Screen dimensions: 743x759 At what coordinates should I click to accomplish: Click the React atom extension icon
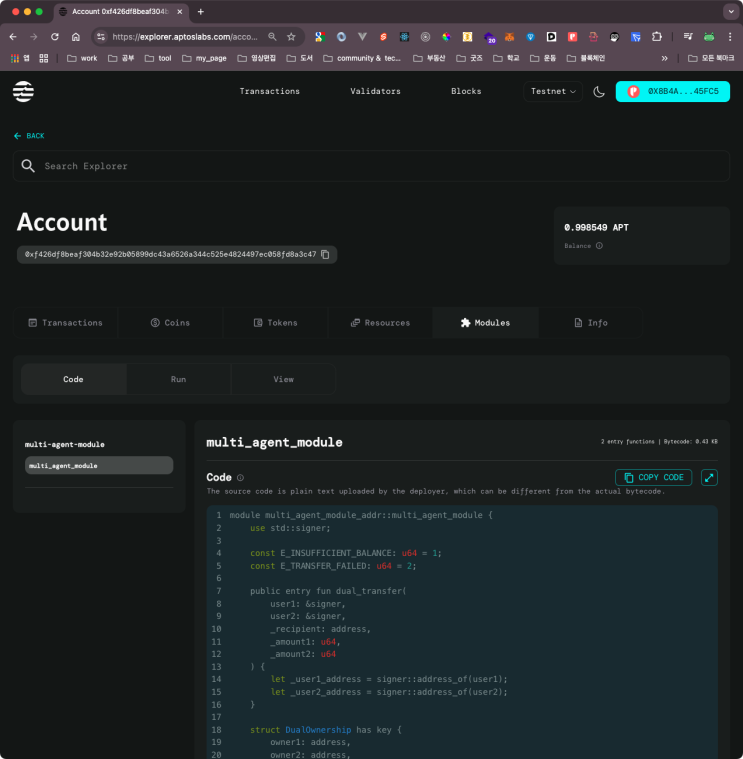404,37
